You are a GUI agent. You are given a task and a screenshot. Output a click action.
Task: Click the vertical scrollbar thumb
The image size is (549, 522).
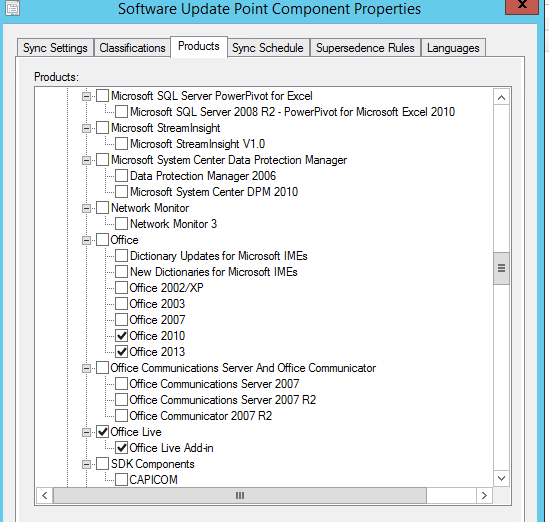501,268
